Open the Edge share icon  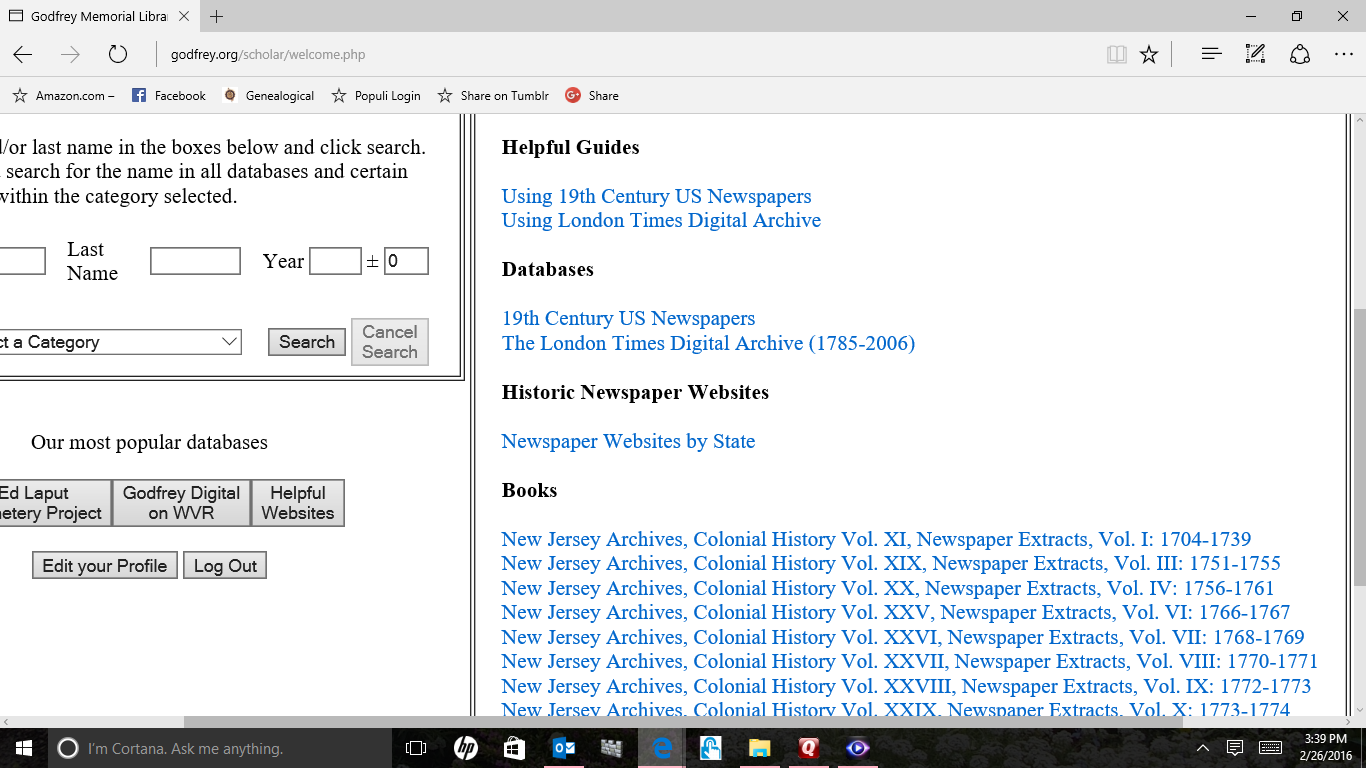coord(1300,54)
